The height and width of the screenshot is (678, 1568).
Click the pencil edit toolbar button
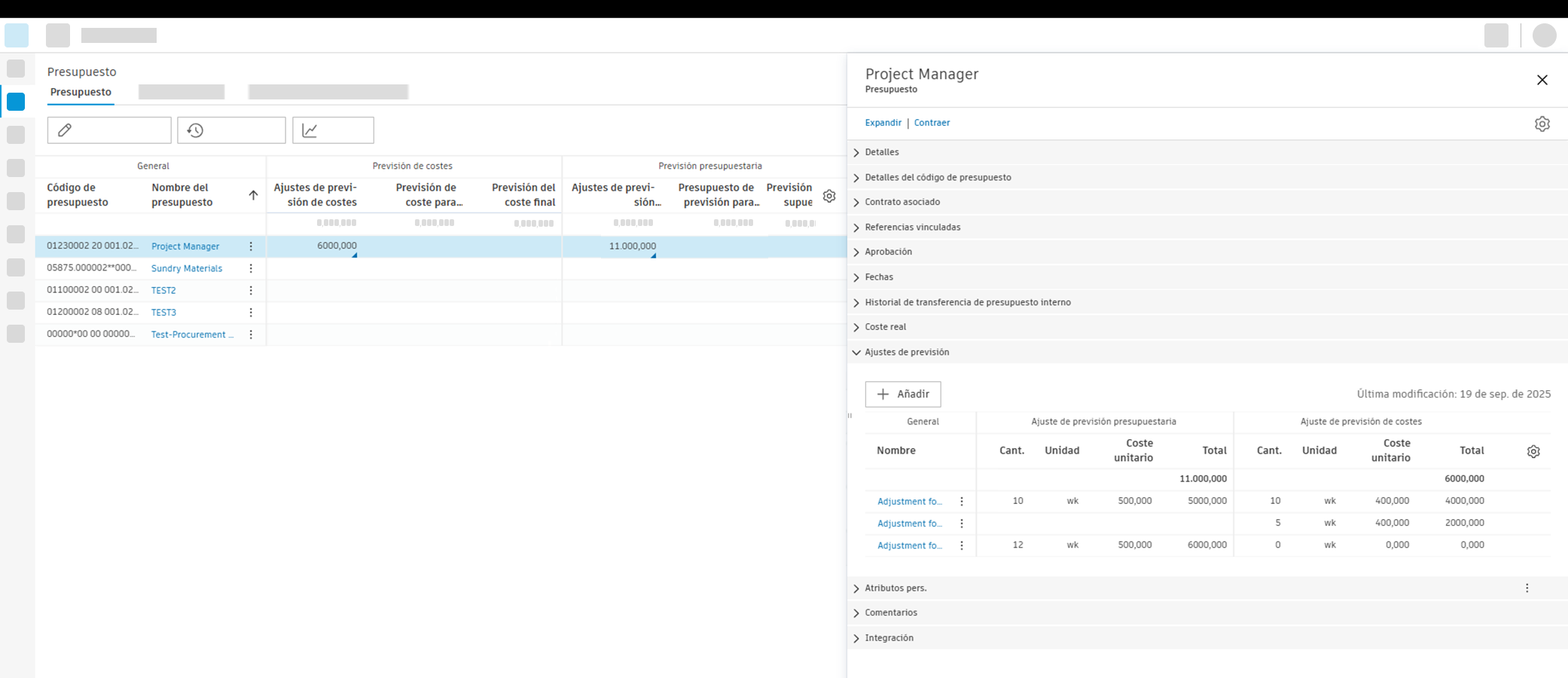(x=109, y=130)
